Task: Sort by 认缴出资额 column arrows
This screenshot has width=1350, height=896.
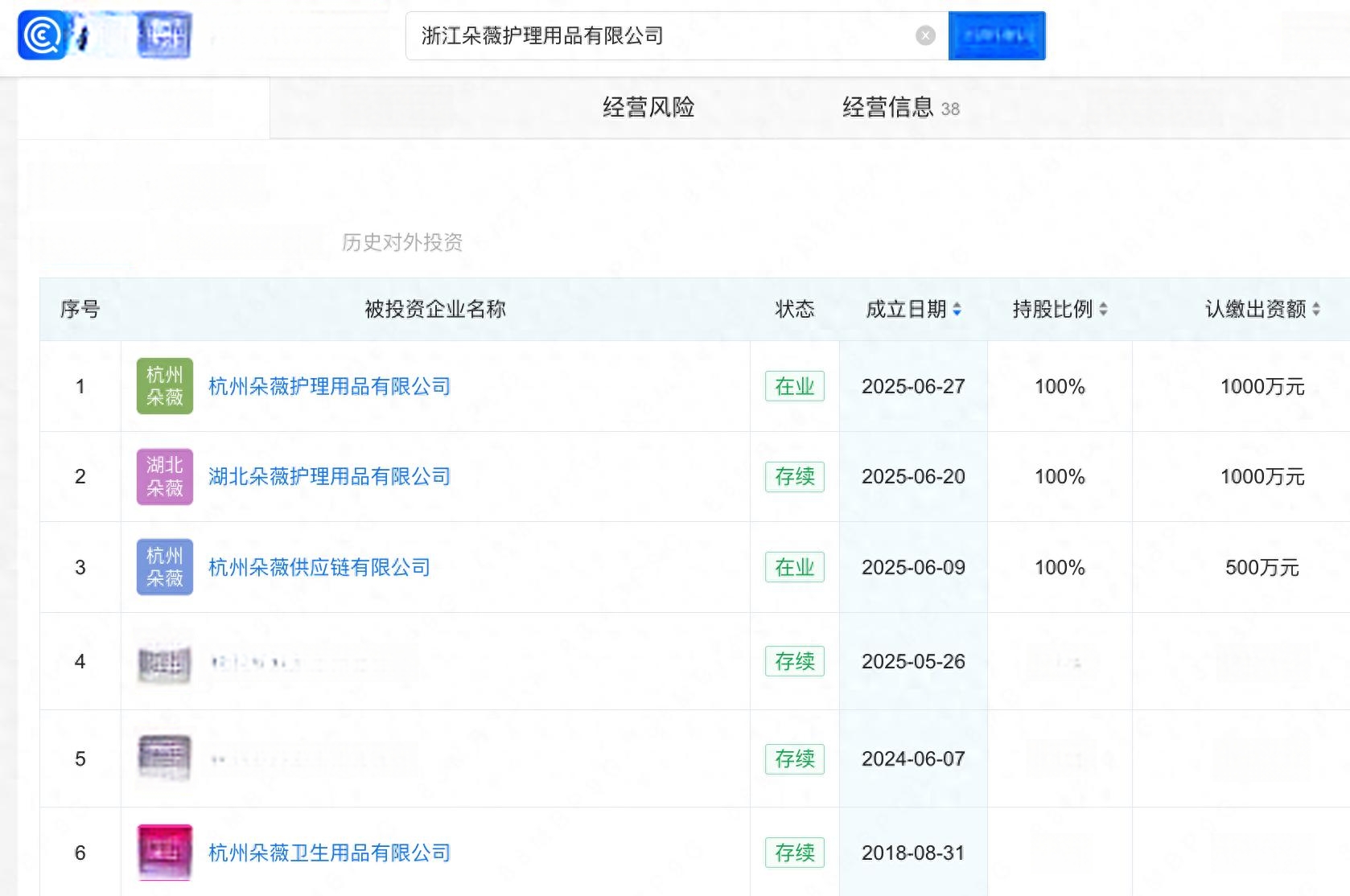Action: [1316, 309]
